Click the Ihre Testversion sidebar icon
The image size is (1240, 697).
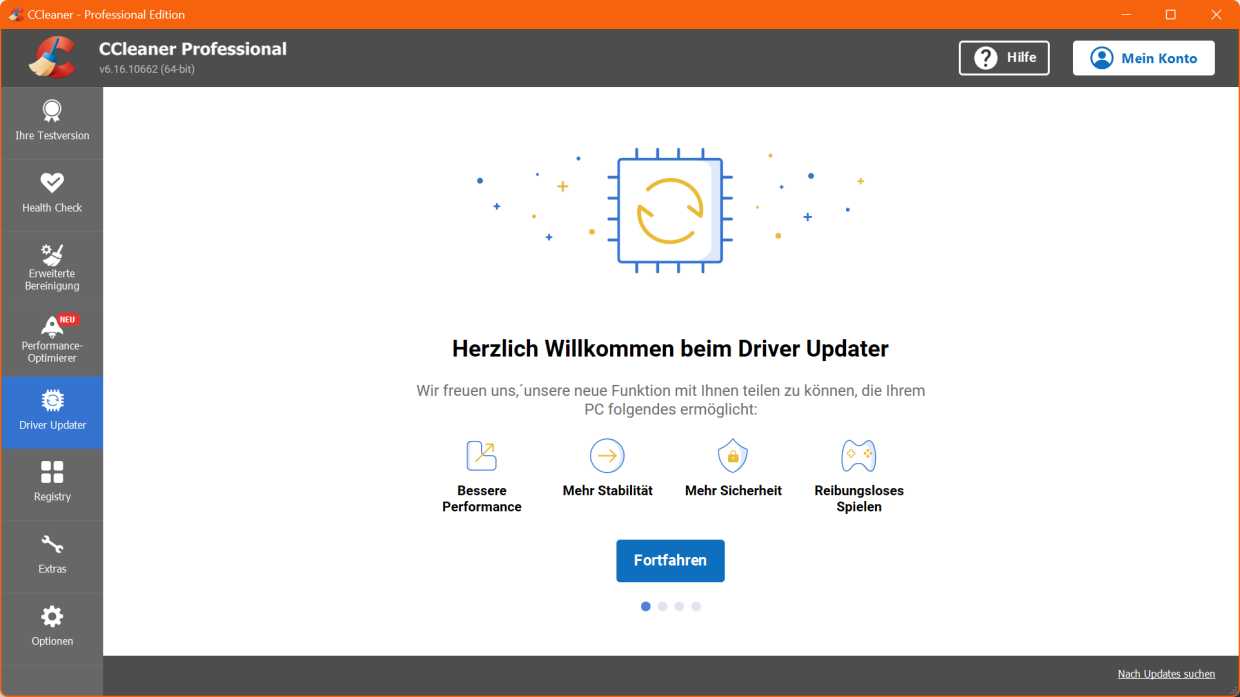(52, 120)
